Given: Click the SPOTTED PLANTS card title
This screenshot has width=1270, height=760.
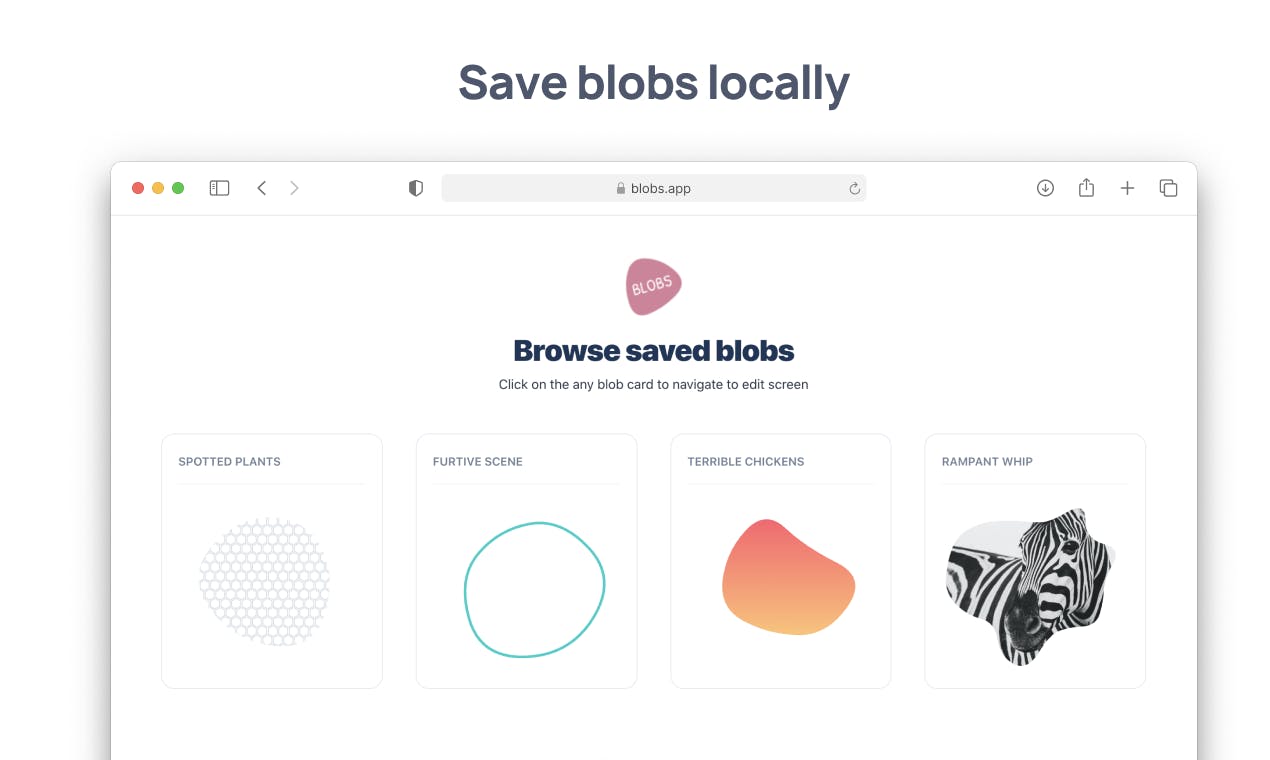Looking at the screenshot, I should click(x=229, y=462).
